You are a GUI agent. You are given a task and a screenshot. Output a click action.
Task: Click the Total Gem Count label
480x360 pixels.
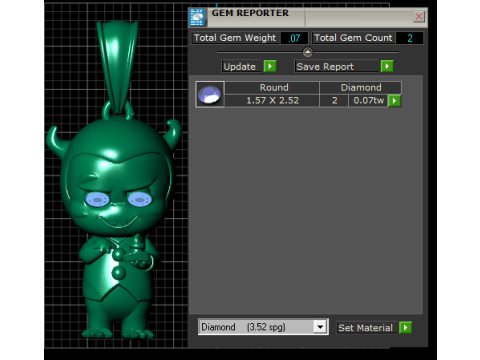click(353, 38)
